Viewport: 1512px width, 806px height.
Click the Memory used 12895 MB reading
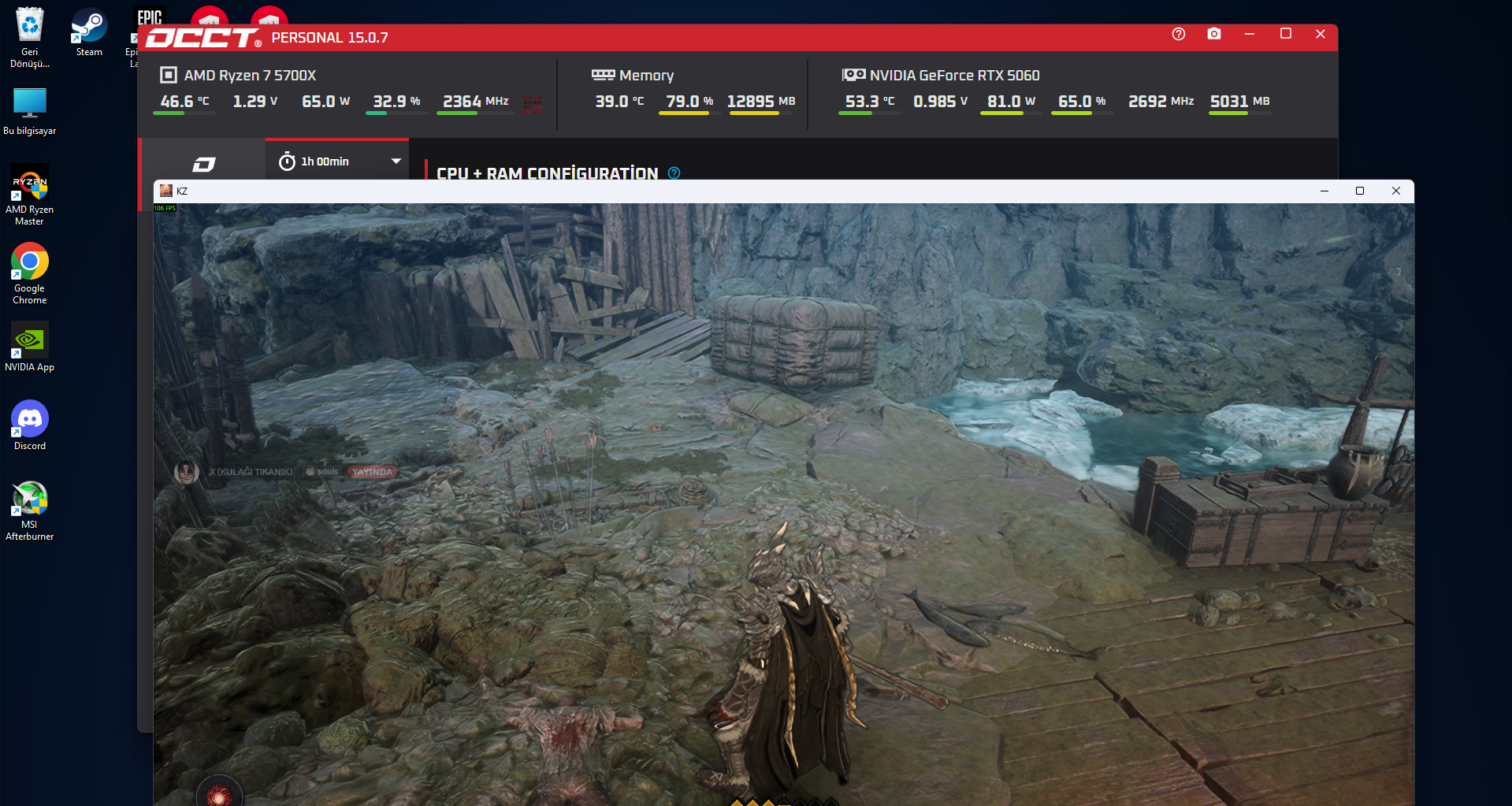tap(761, 102)
